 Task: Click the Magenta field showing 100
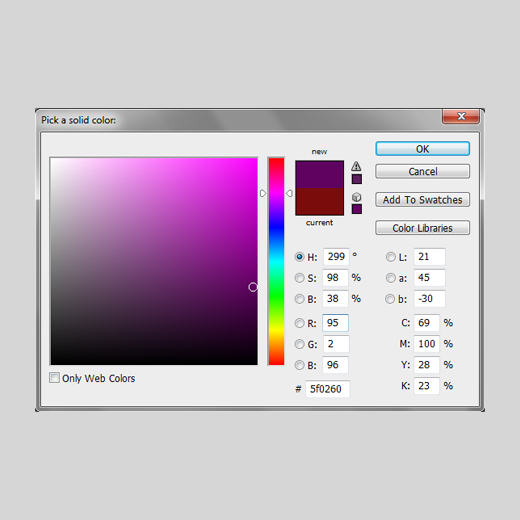(x=427, y=344)
